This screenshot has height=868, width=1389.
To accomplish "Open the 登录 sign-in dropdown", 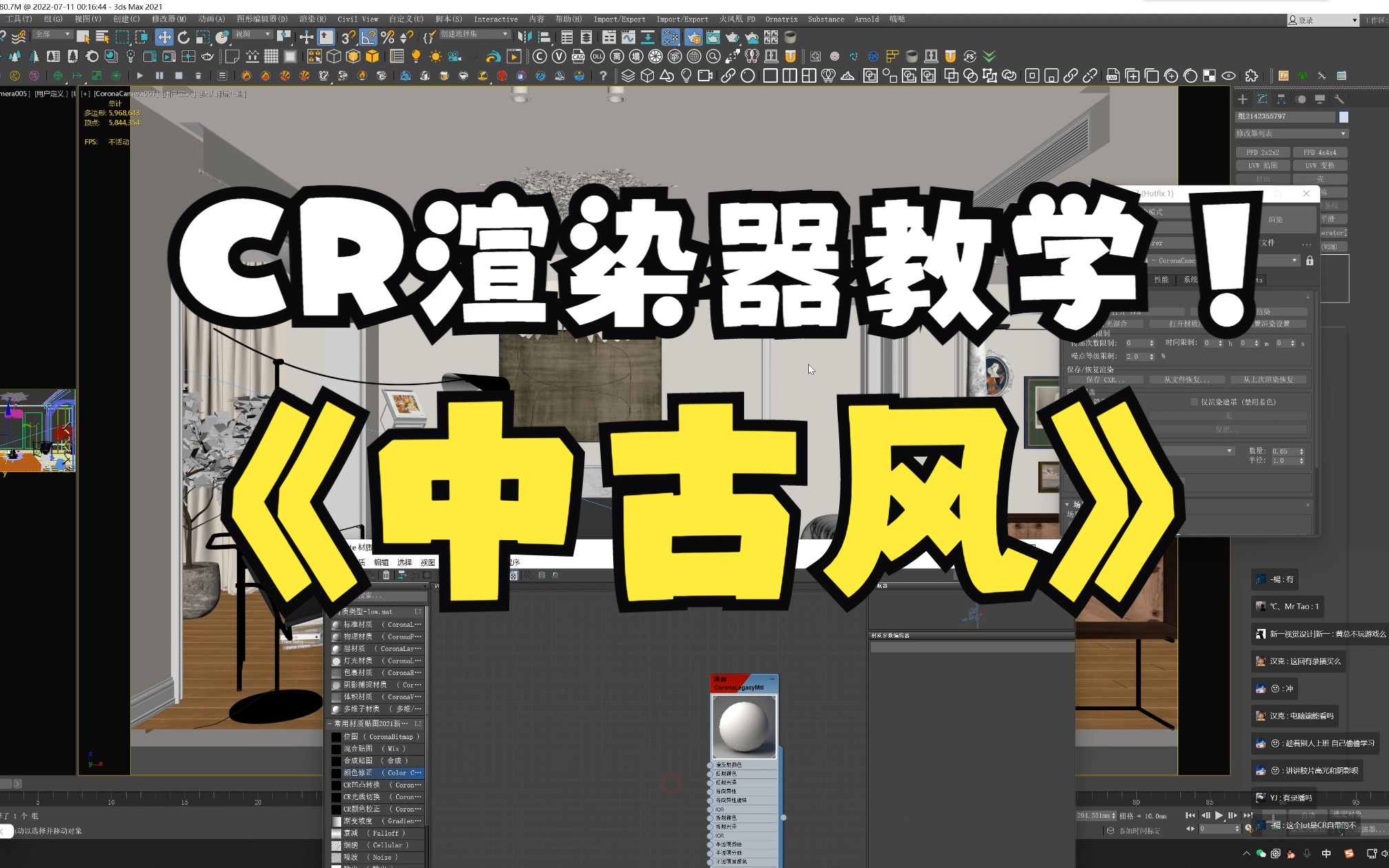I will (x=1322, y=20).
